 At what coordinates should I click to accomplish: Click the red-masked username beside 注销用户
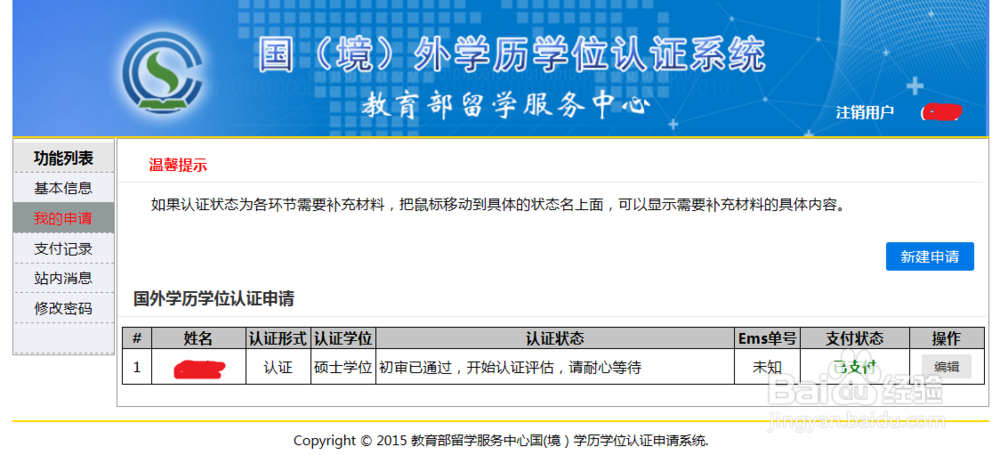(941, 112)
